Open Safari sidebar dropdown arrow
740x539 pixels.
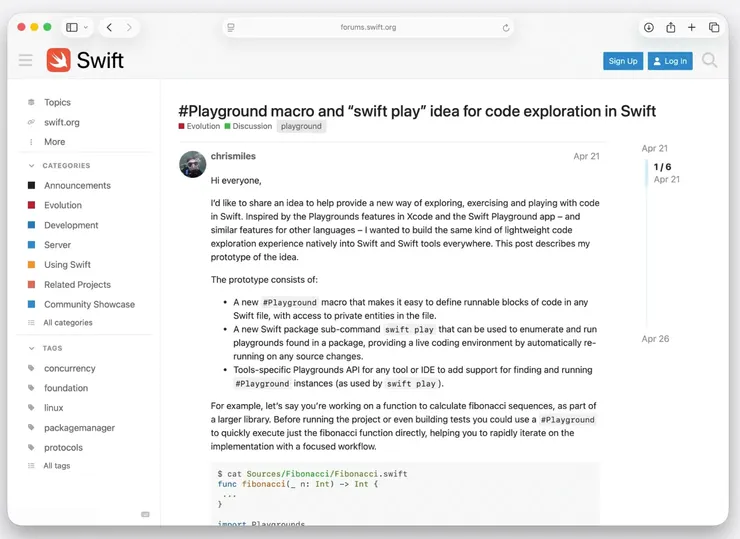[86, 27]
